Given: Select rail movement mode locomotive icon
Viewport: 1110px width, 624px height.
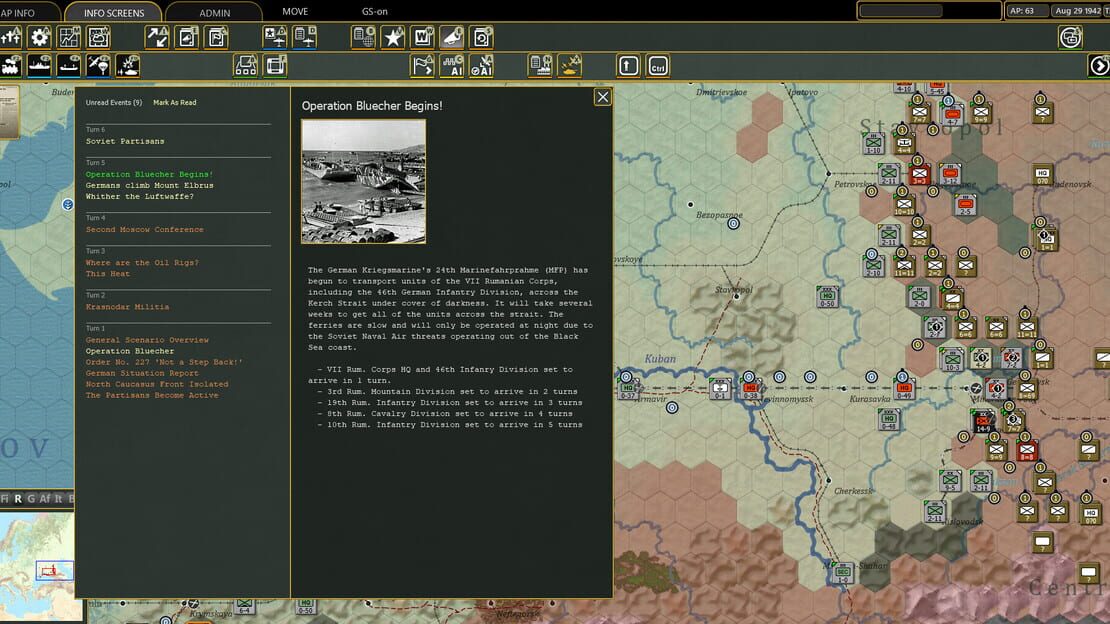Looking at the screenshot, I should [11, 66].
